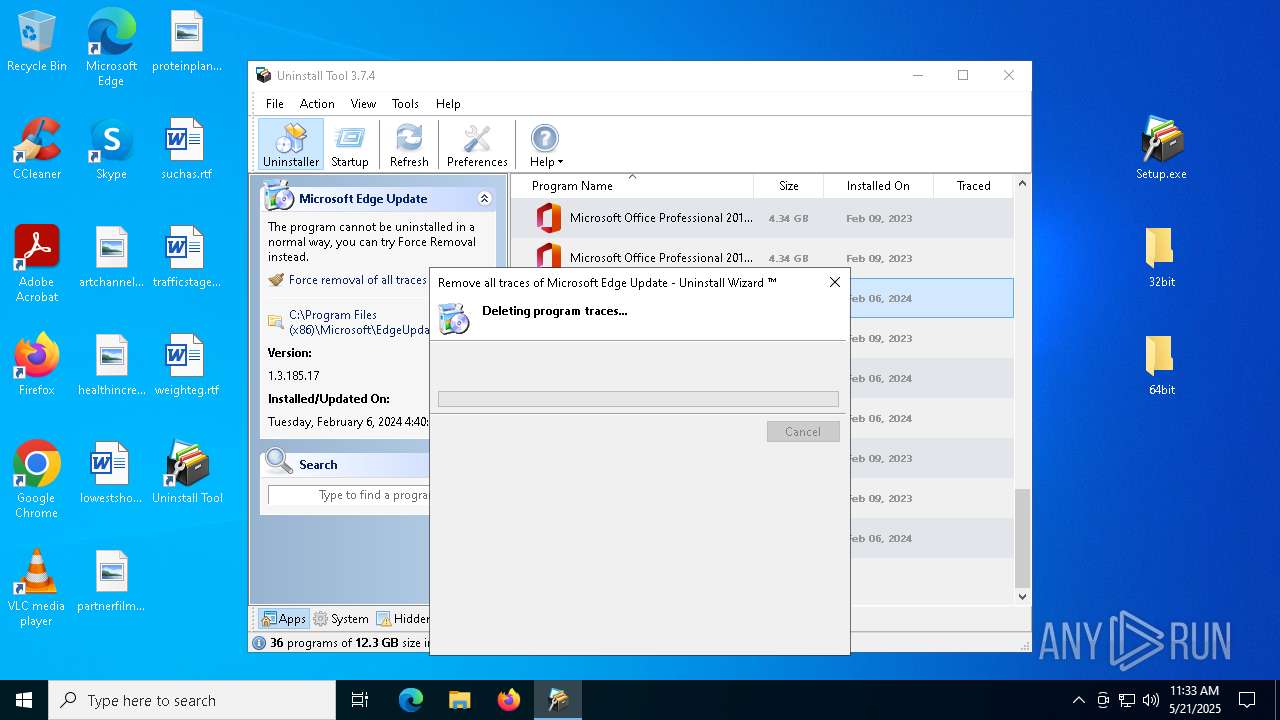
Task: Click the Uninstall Wizard disc icon
Action: click(454, 318)
